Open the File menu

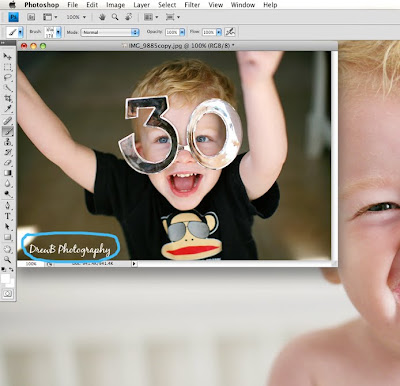point(72,5)
